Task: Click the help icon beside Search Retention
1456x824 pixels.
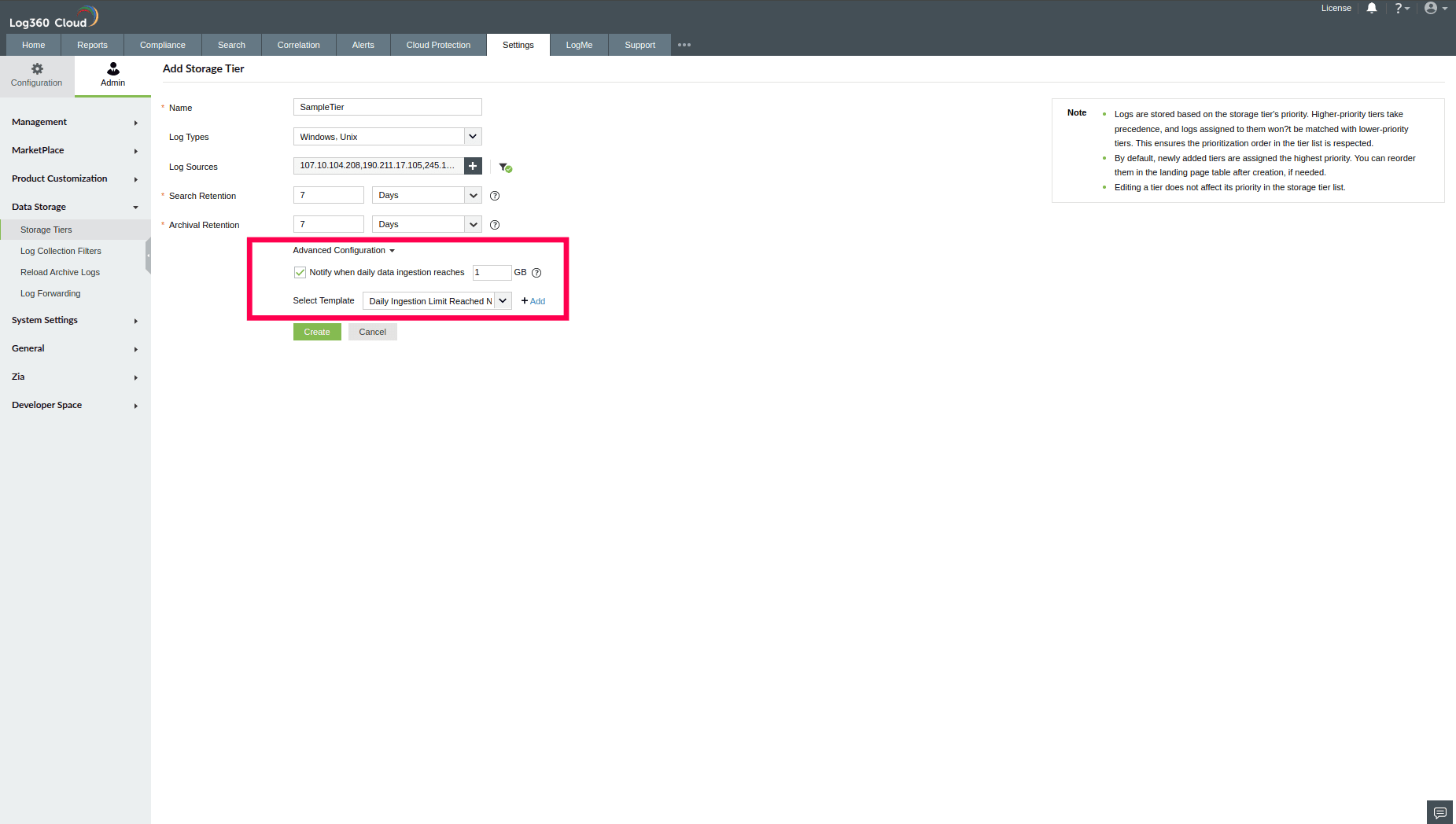Action: click(x=494, y=196)
